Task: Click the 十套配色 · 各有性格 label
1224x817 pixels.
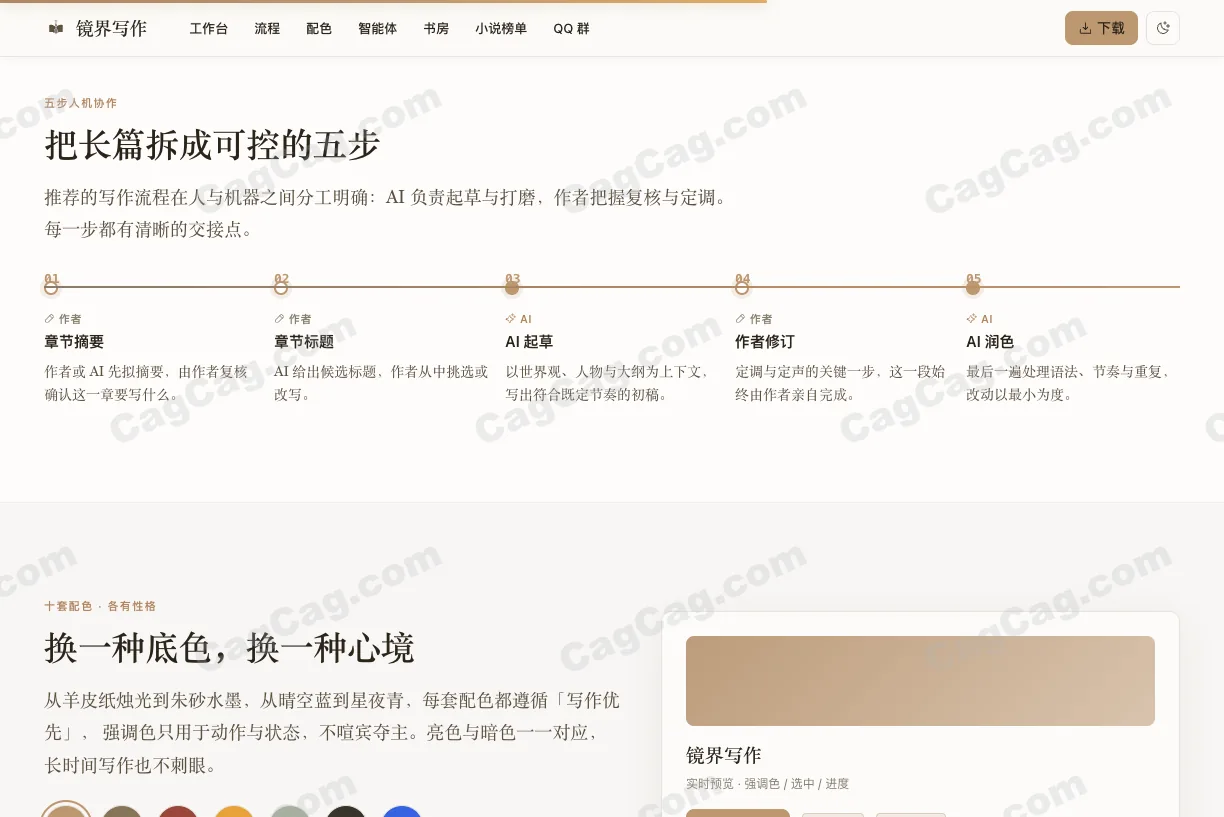Action: click(100, 606)
